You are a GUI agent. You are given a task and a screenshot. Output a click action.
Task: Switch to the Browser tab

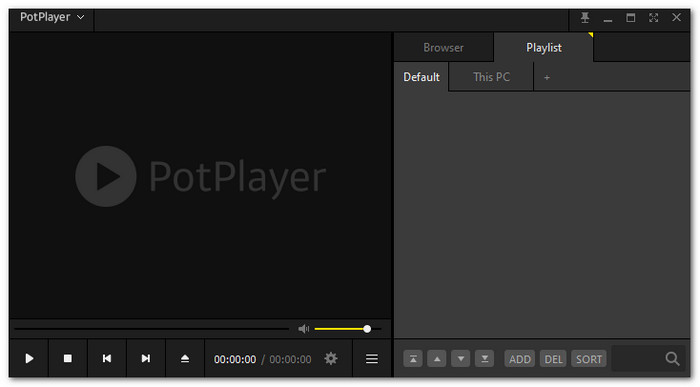coord(443,47)
